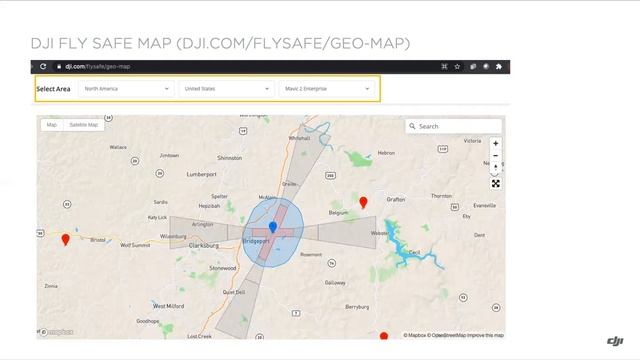Screen dimensions: 640x360
Task: Click the padlock icon beside dji.com address
Action: point(59,67)
